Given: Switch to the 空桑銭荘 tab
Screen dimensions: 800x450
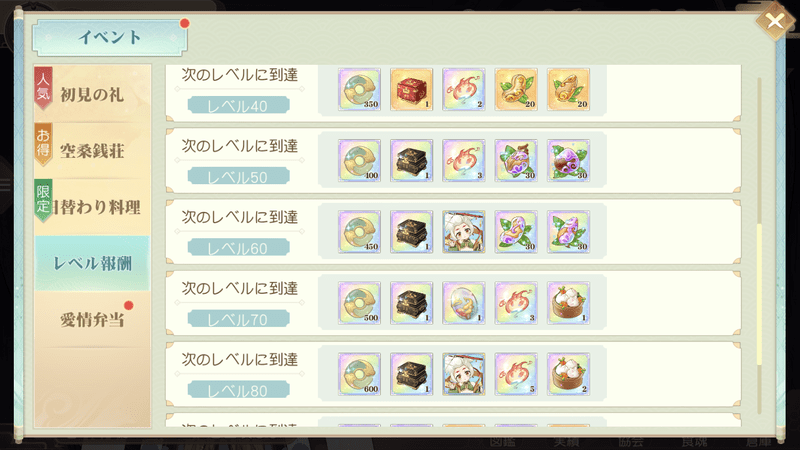Looking at the screenshot, I should click(92, 151).
